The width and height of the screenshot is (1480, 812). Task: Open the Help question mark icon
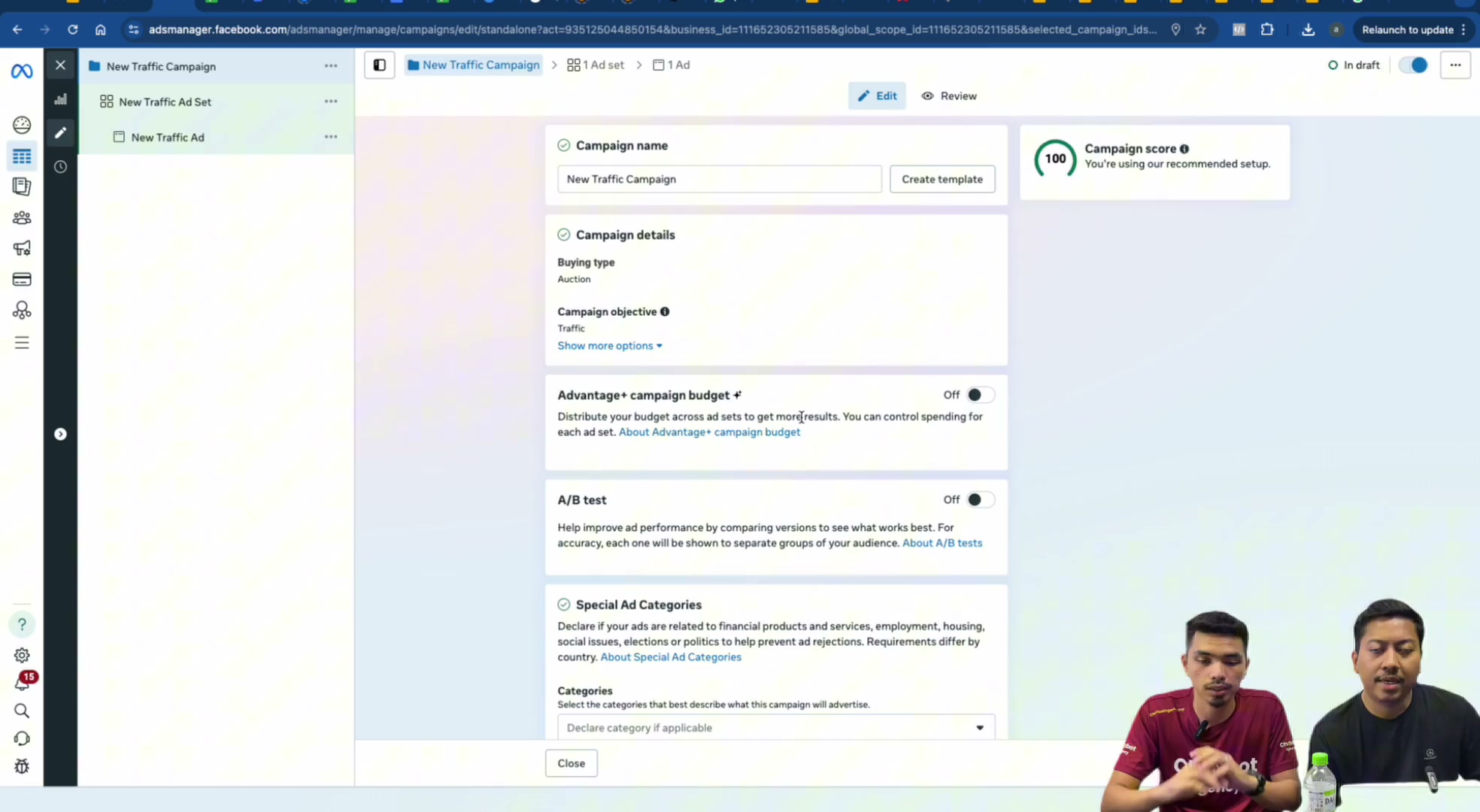pos(22,624)
